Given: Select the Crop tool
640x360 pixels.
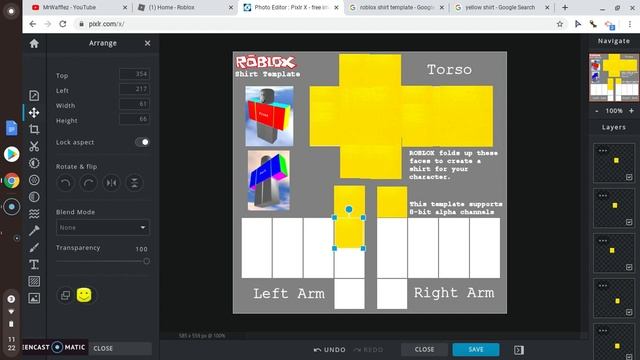Looking at the screenshot, I should click(x=34, y=129).
